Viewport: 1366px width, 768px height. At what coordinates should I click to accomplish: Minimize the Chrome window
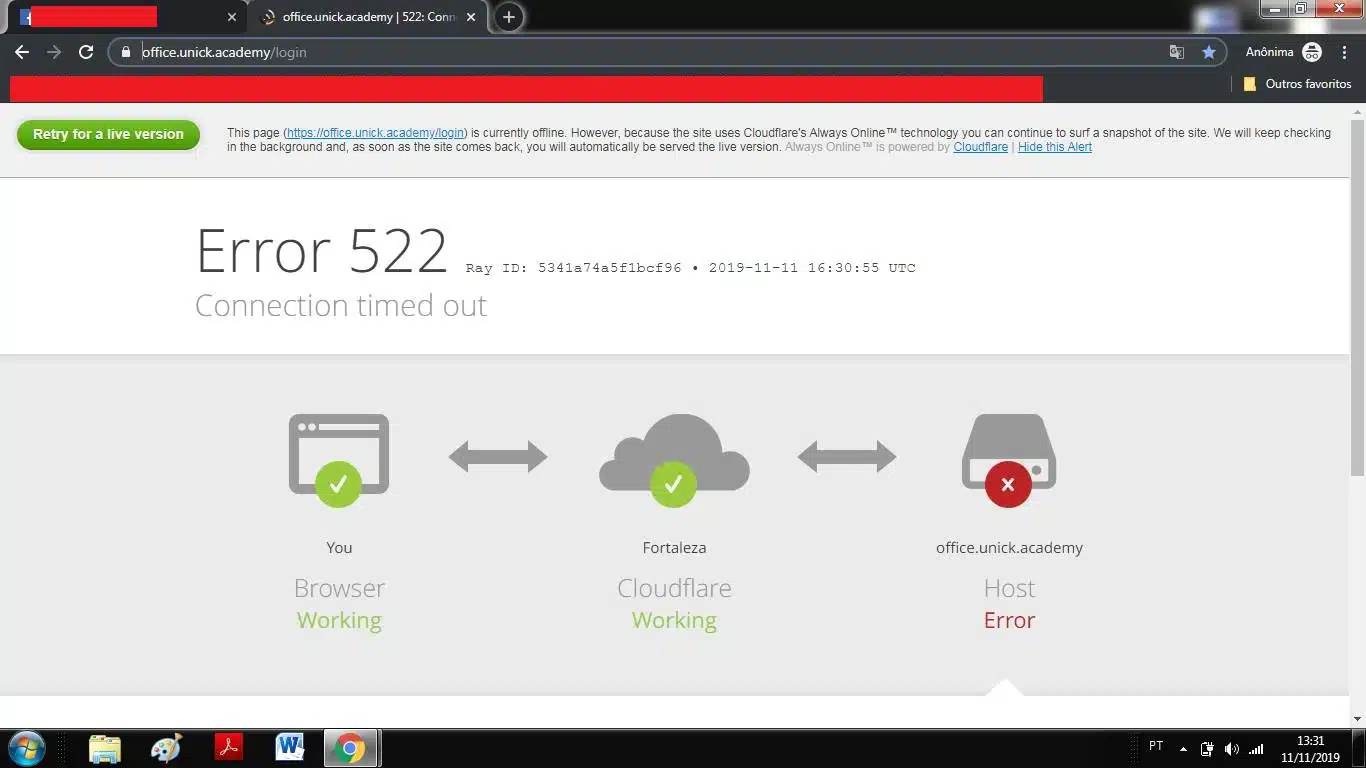coord(1275,9)
